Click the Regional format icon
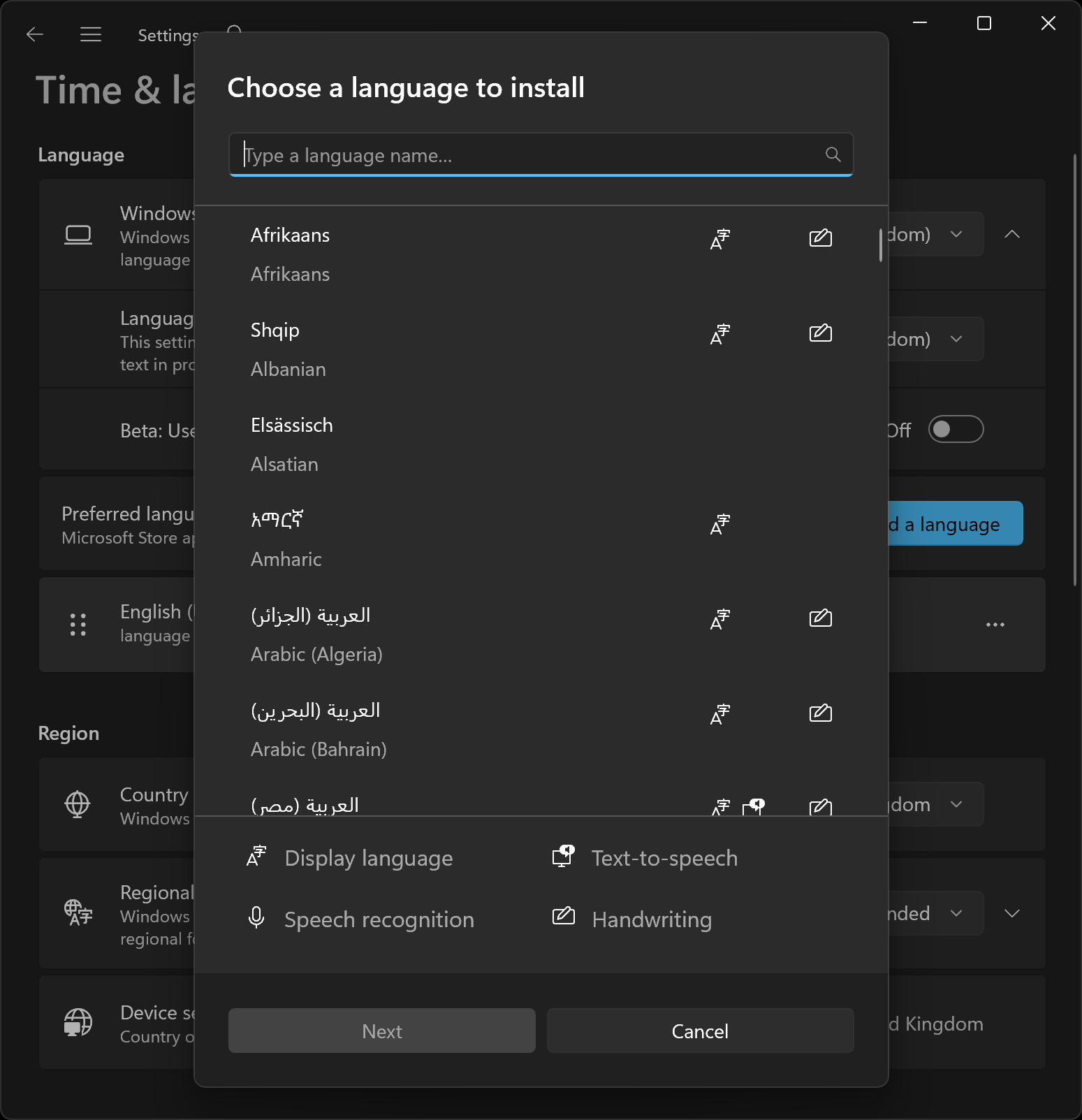The width and height of the screenshot is (1082, 1120). click(78, 912)
